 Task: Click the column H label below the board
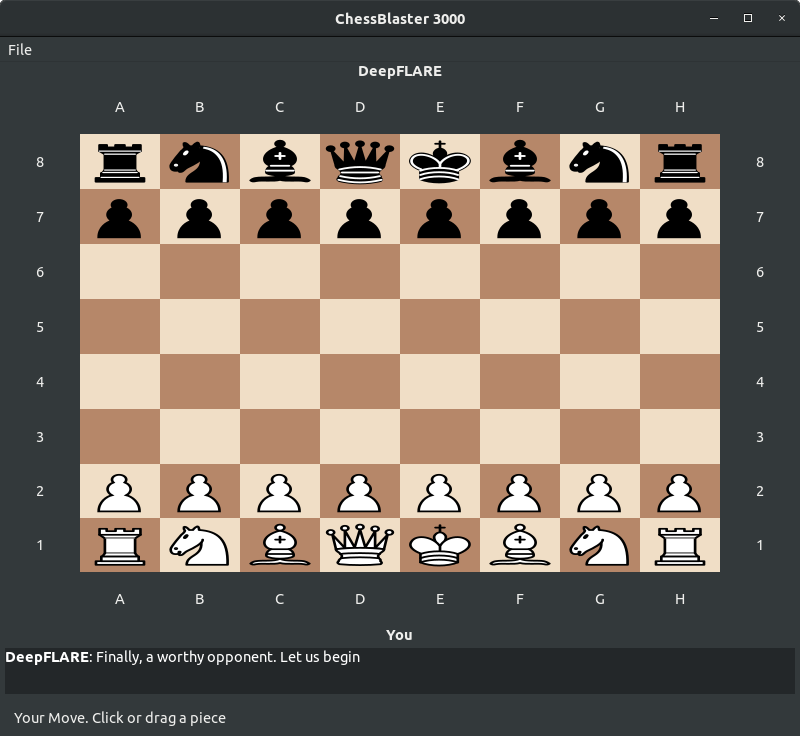tap(680, 598)
